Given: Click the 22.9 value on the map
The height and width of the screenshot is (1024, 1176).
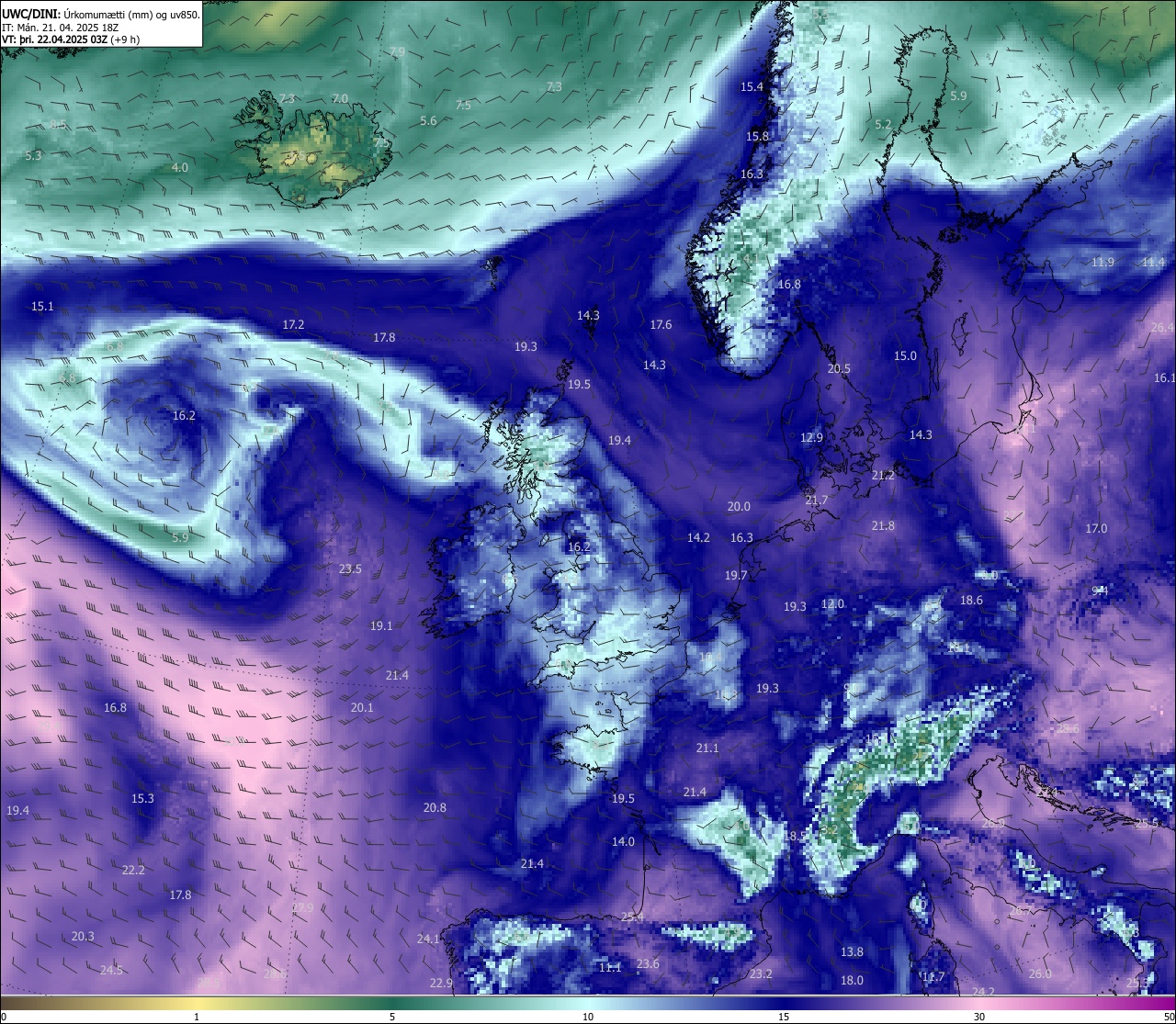Looking at the screenshot, I should tap(441, 984).
